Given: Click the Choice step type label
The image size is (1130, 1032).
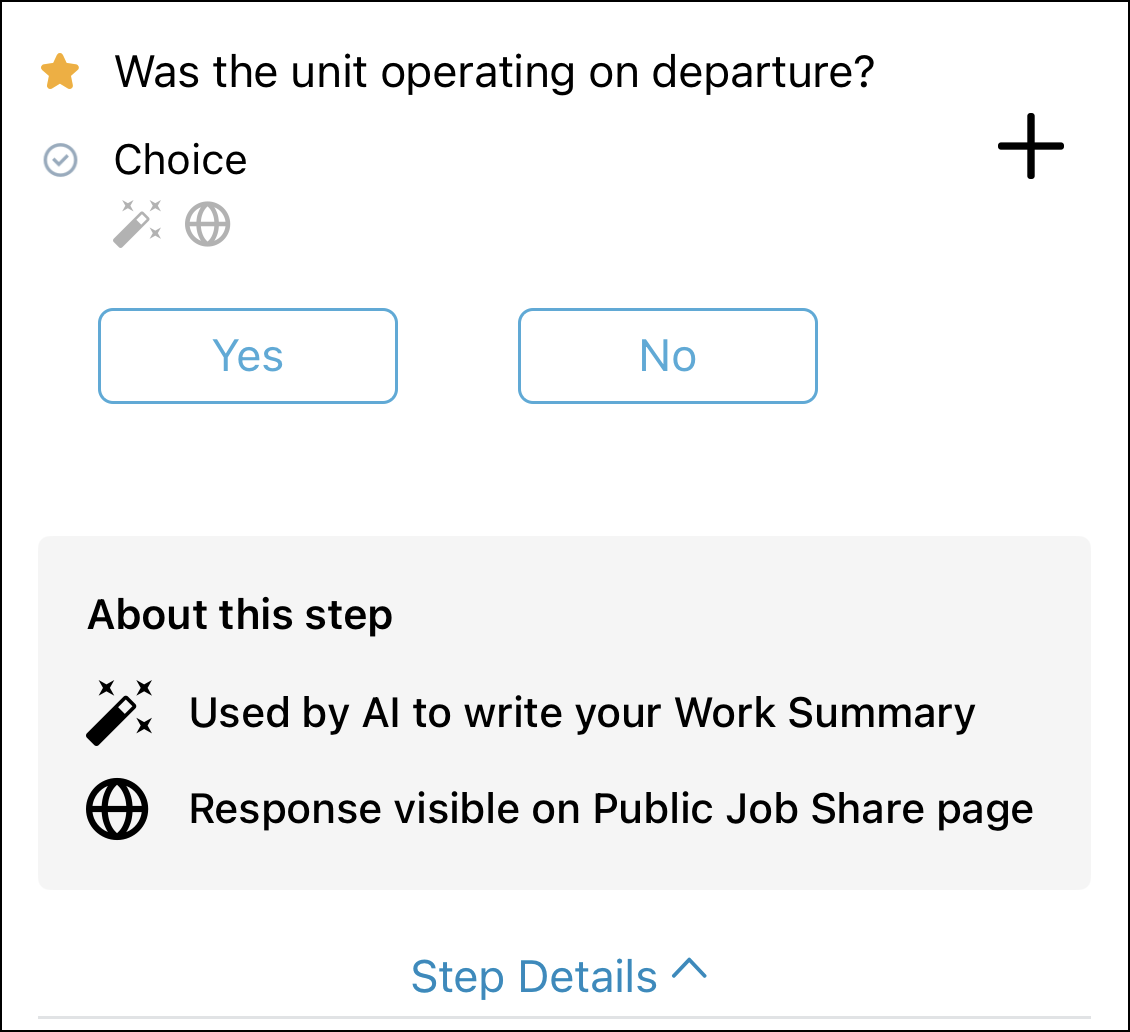Looking at the screenshot, I should (x=181, y=159).
